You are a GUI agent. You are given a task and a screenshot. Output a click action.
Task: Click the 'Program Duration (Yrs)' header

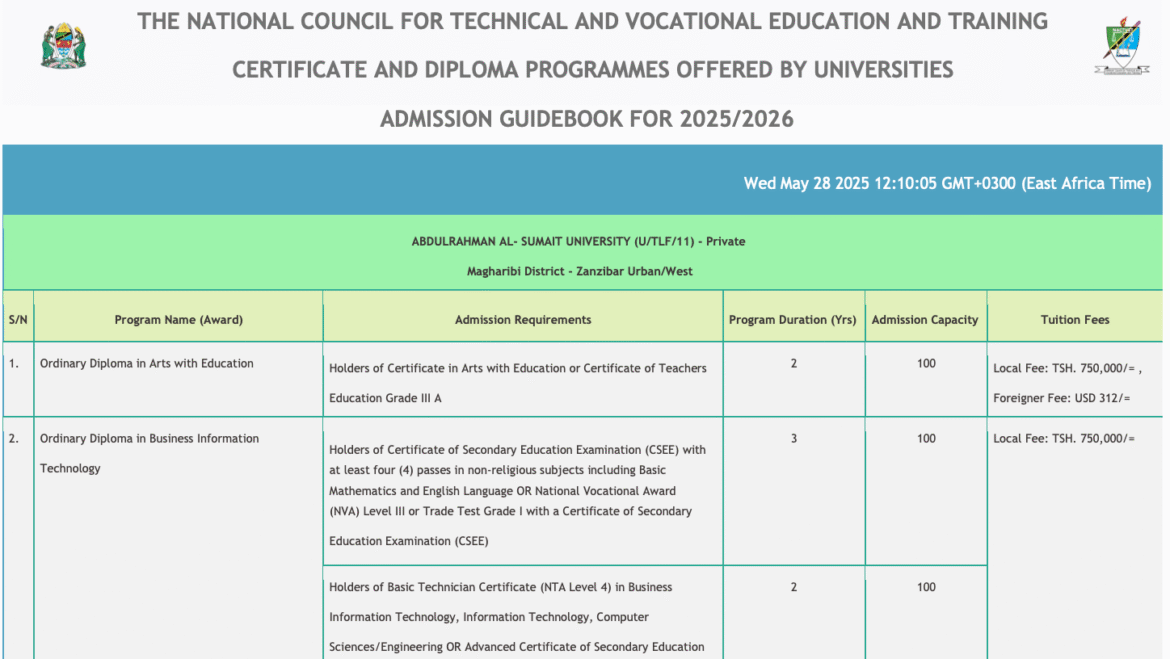[793, 319]
